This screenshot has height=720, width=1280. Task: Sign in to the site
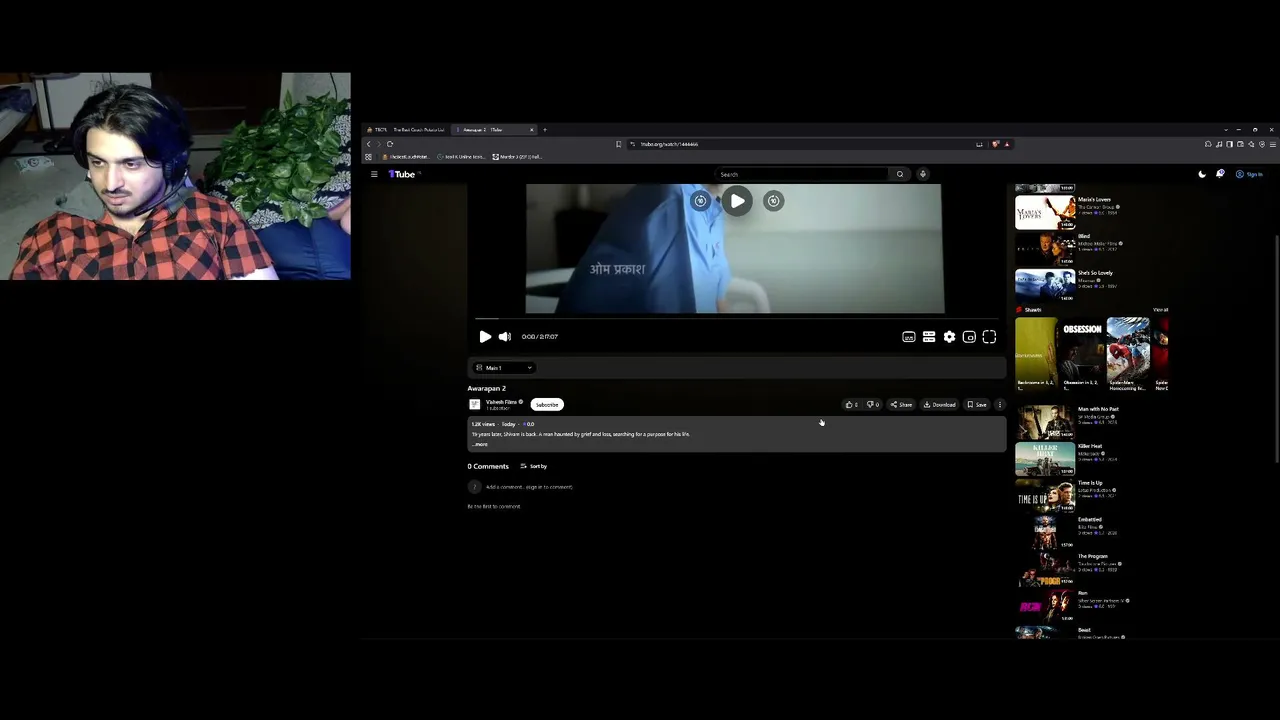1249,174
